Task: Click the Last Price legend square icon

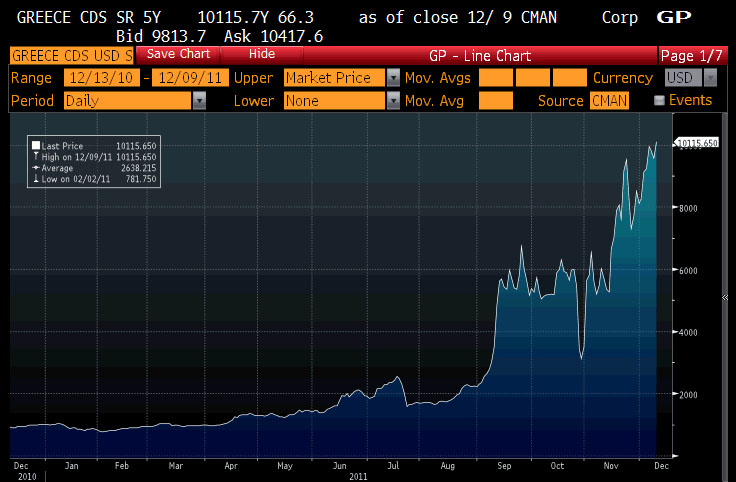Action: pyautogui.click(x=37, y=146)
